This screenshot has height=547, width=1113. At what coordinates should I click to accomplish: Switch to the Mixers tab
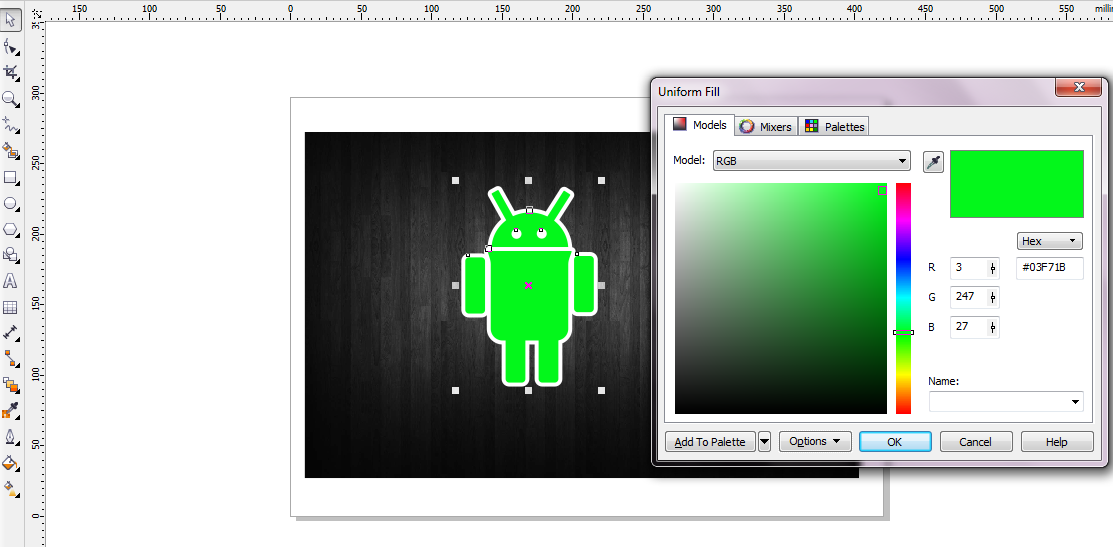[765, 126]
